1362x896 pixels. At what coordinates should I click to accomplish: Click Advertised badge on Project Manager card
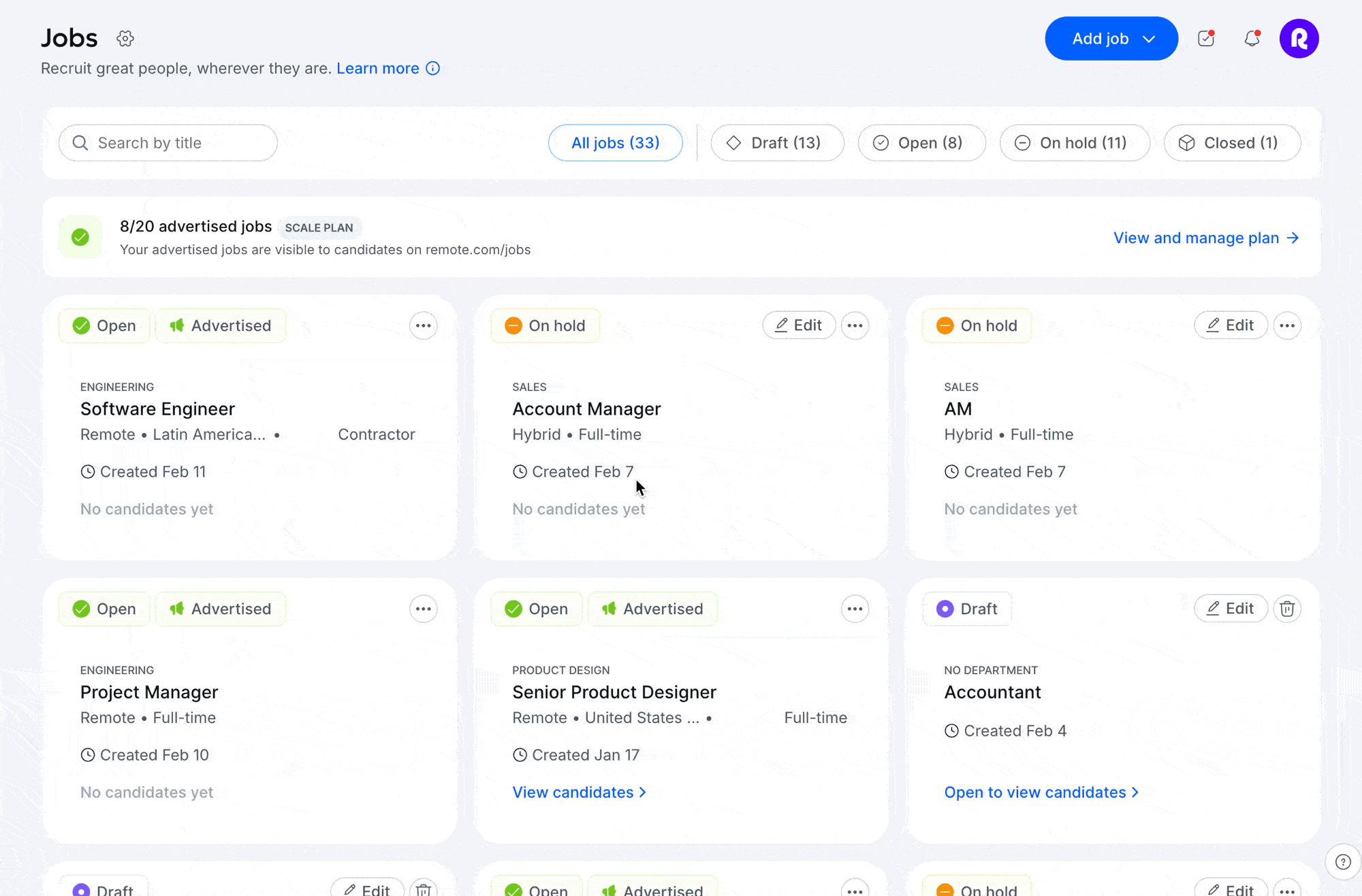tap(221, 609)
